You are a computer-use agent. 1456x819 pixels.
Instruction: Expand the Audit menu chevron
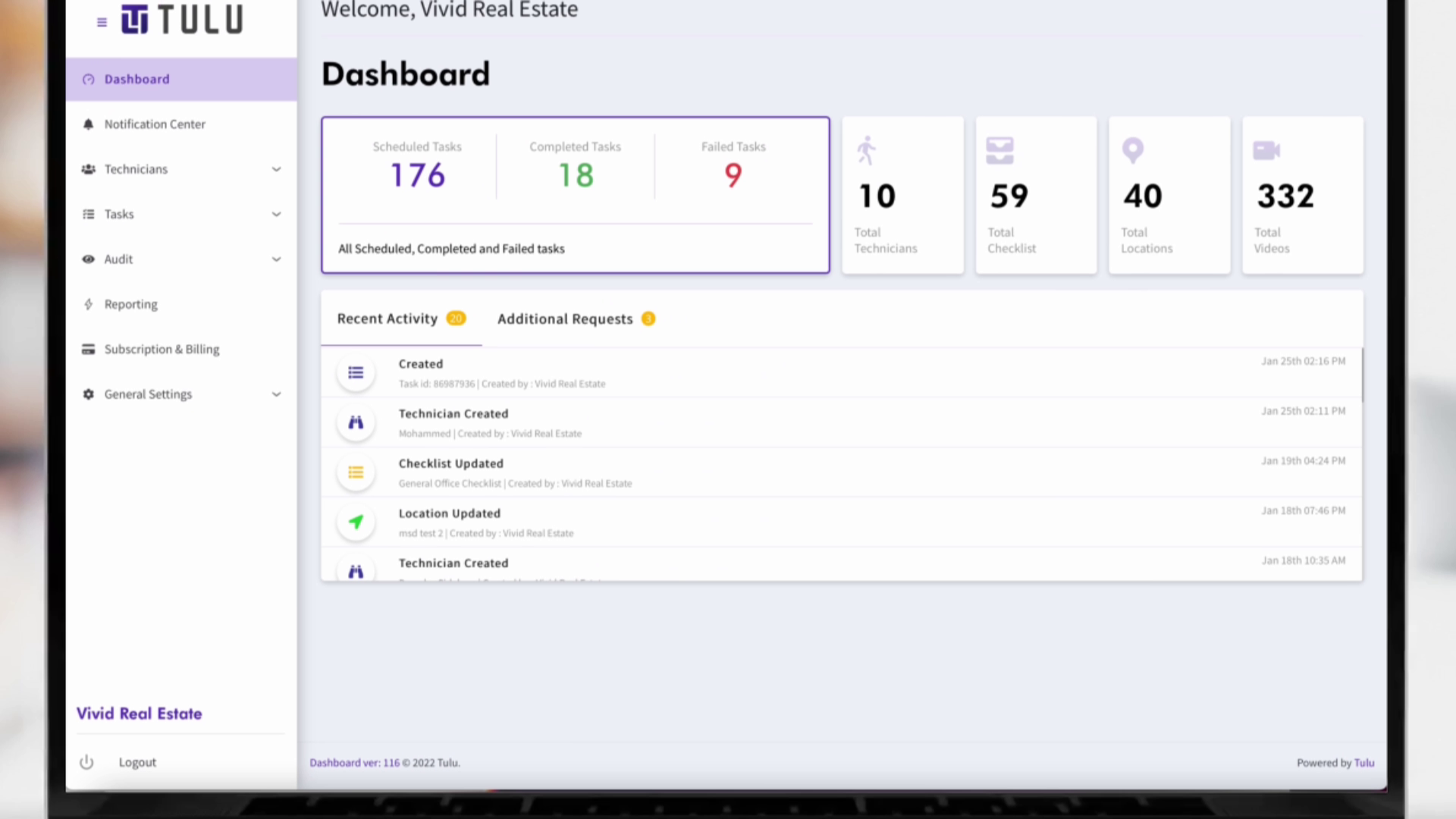click(276, 259)
